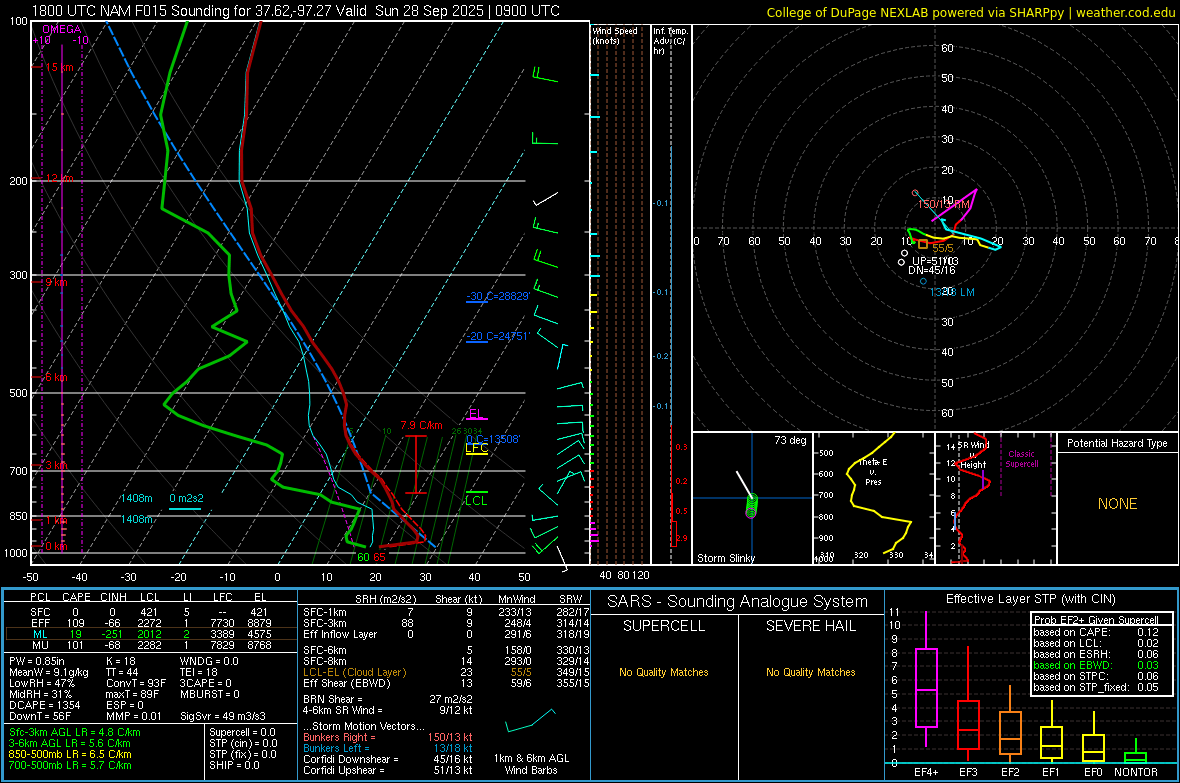The height and width of the screenshot is (783, 1180).
Task: Click the 'Prob EF2+ Given Supercell' heading
Action: click(x=1096, y=620)
